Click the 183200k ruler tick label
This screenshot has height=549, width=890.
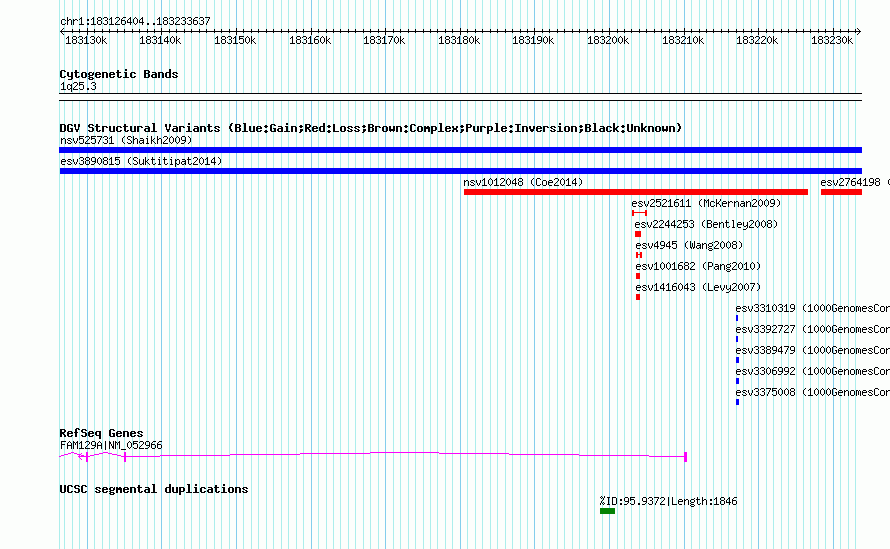(608, 40)
